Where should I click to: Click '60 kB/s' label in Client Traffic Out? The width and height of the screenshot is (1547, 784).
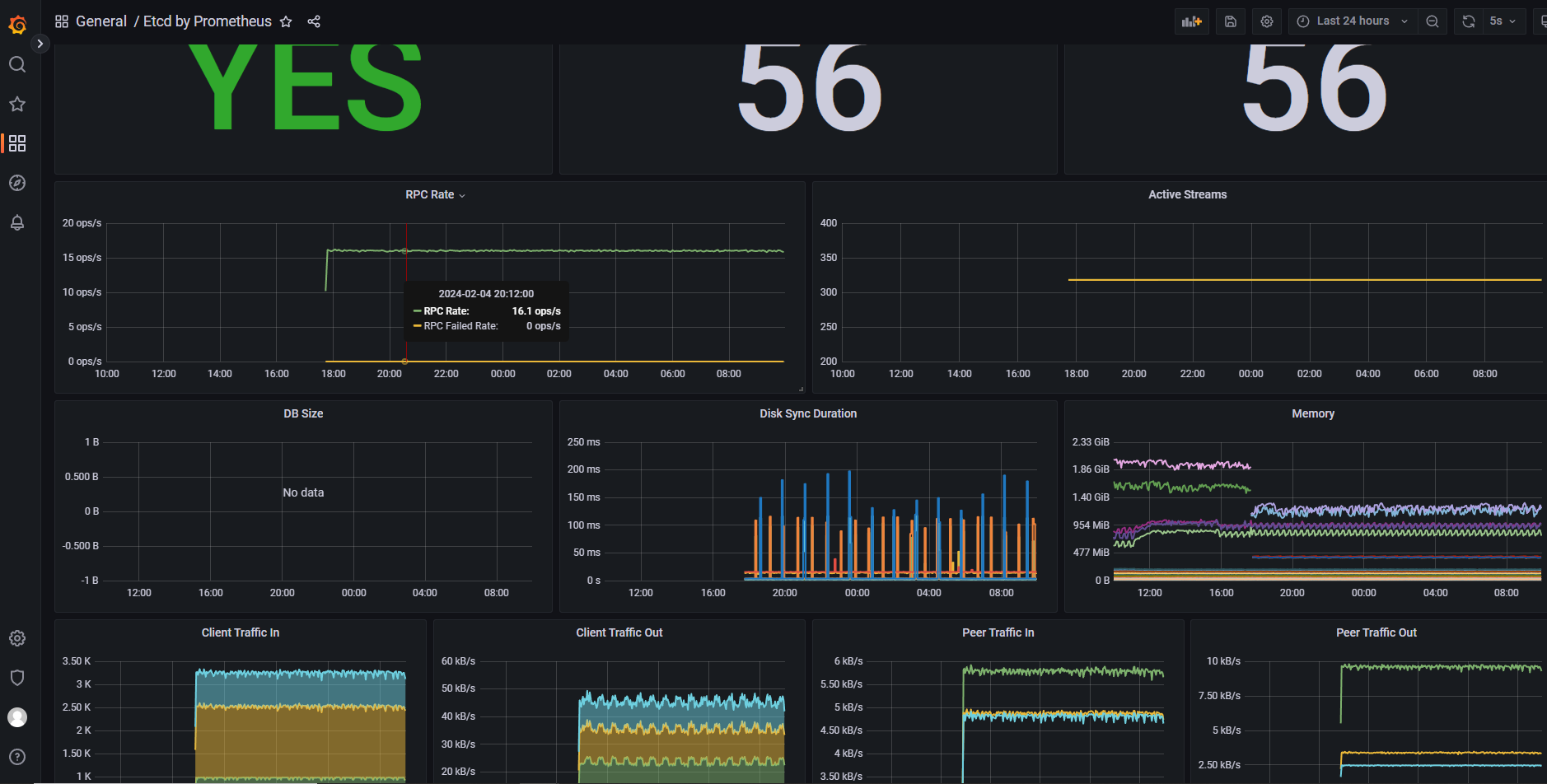(458, 661)
